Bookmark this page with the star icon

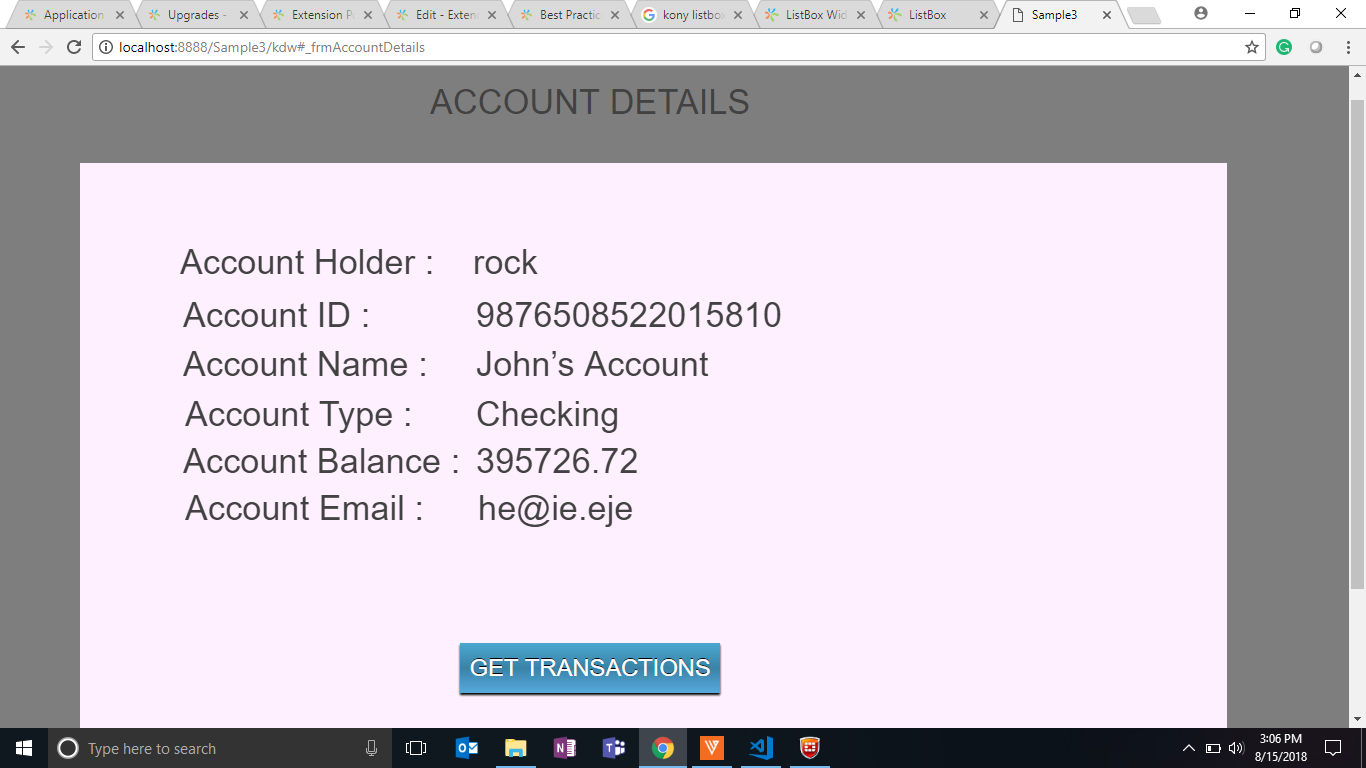[x=1251, y=47]
